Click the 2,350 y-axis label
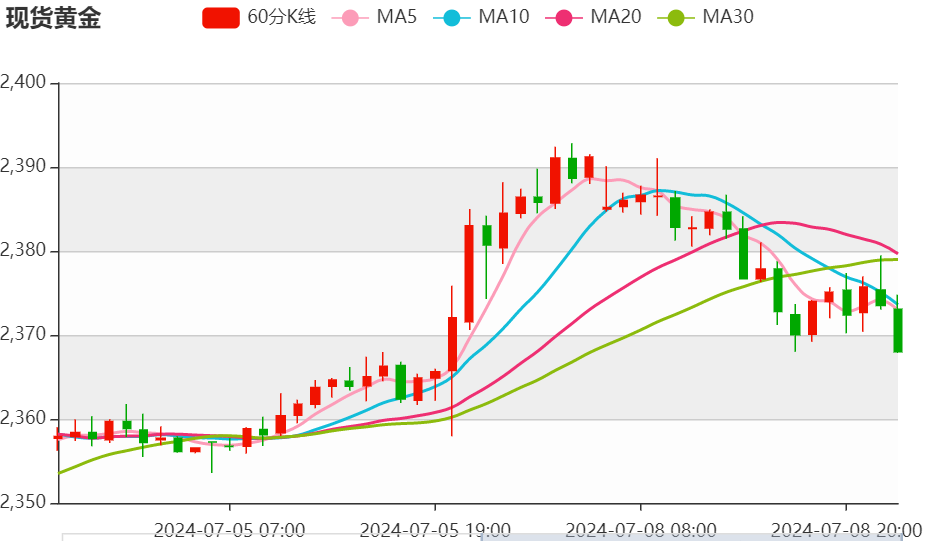The image size is (928, 541). (x=23, y=502)
